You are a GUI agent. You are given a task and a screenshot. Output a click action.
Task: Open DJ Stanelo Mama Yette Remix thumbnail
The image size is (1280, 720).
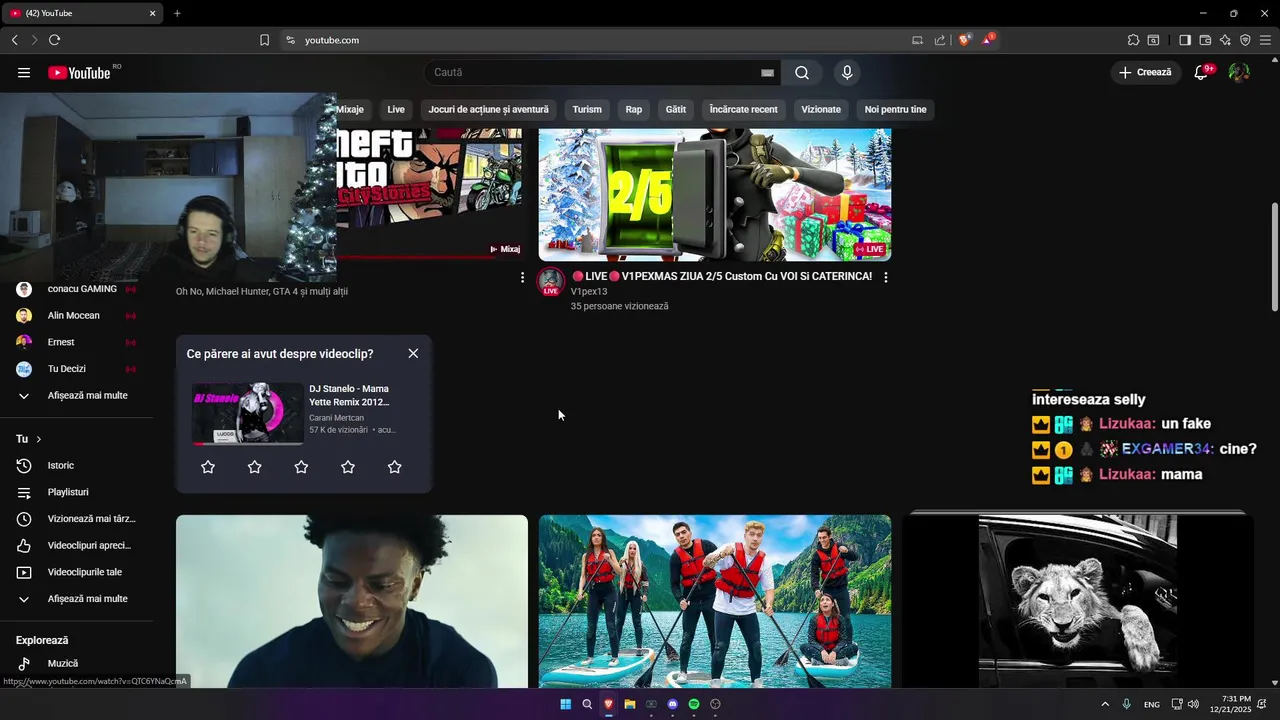click(x=247, y=413)
